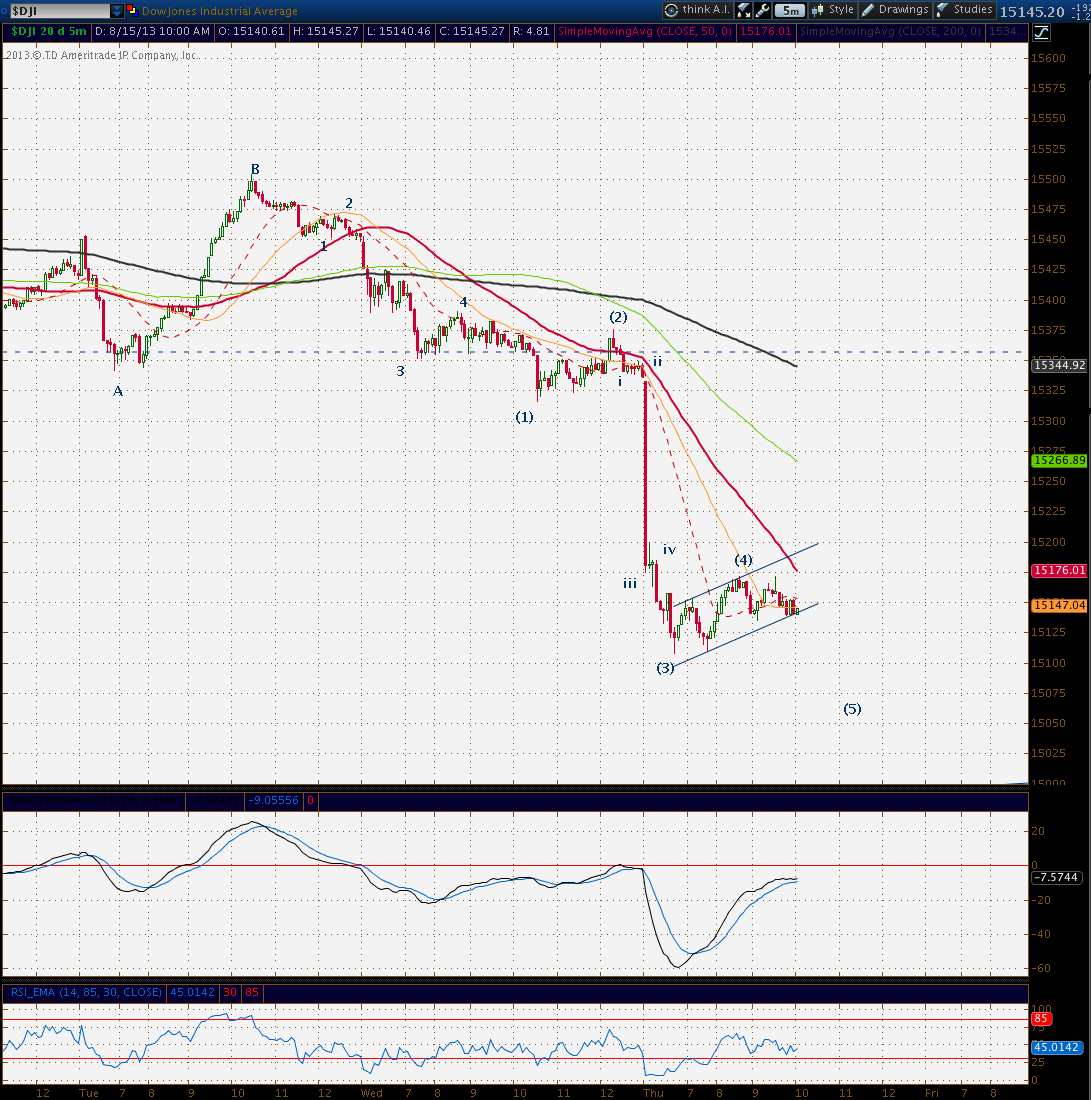Open the Drawings menu

[895, 10]
